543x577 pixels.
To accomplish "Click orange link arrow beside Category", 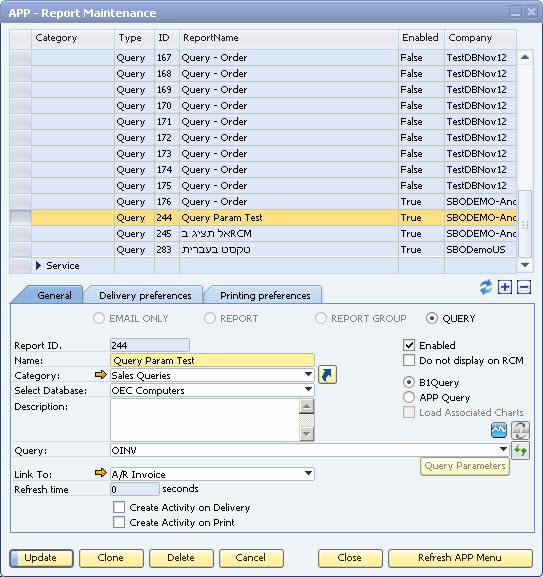I will coord(100,375).
